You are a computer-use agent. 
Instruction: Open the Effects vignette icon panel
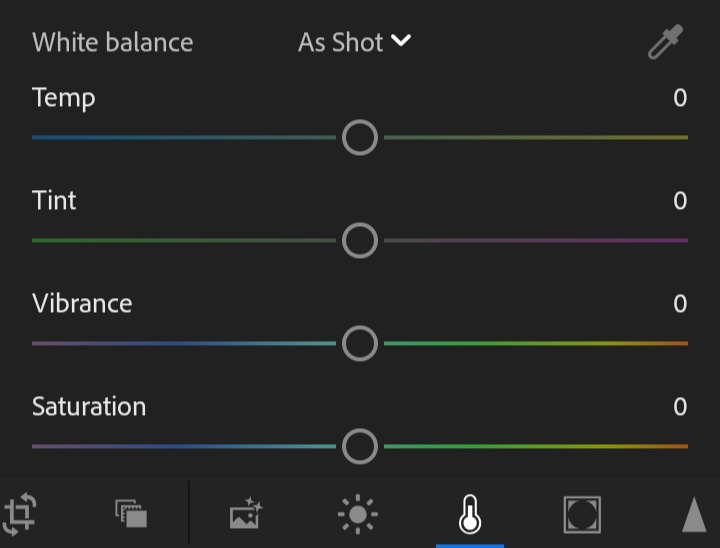(581, 515)
